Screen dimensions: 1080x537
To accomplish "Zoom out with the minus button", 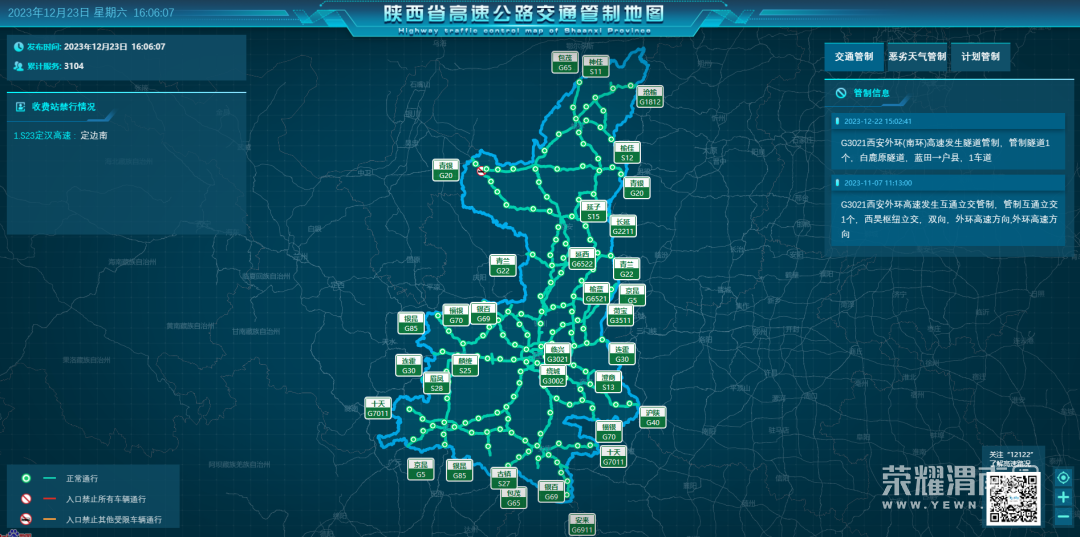I will 1063,516.
